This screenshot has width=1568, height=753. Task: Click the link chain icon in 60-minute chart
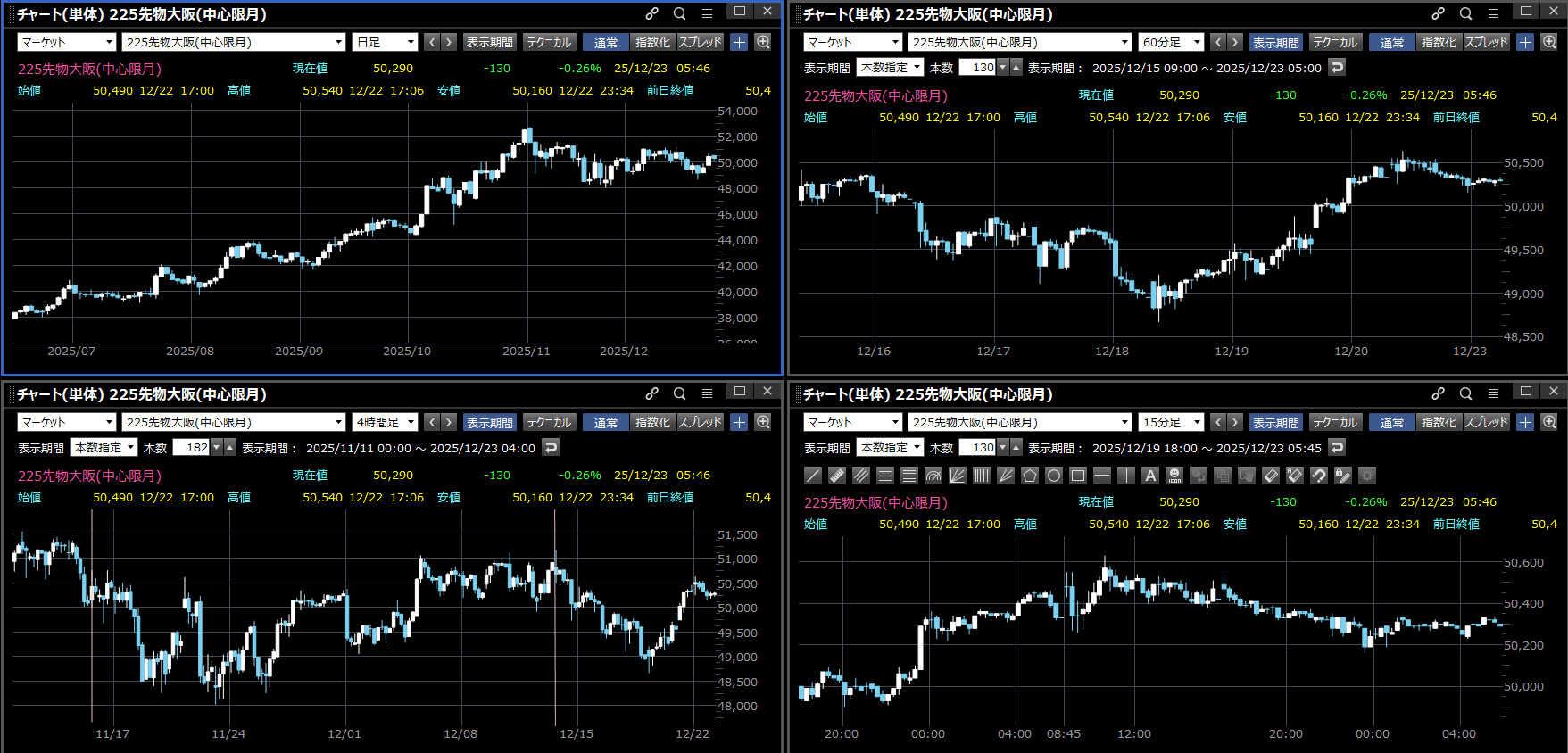pos(1438,13)
